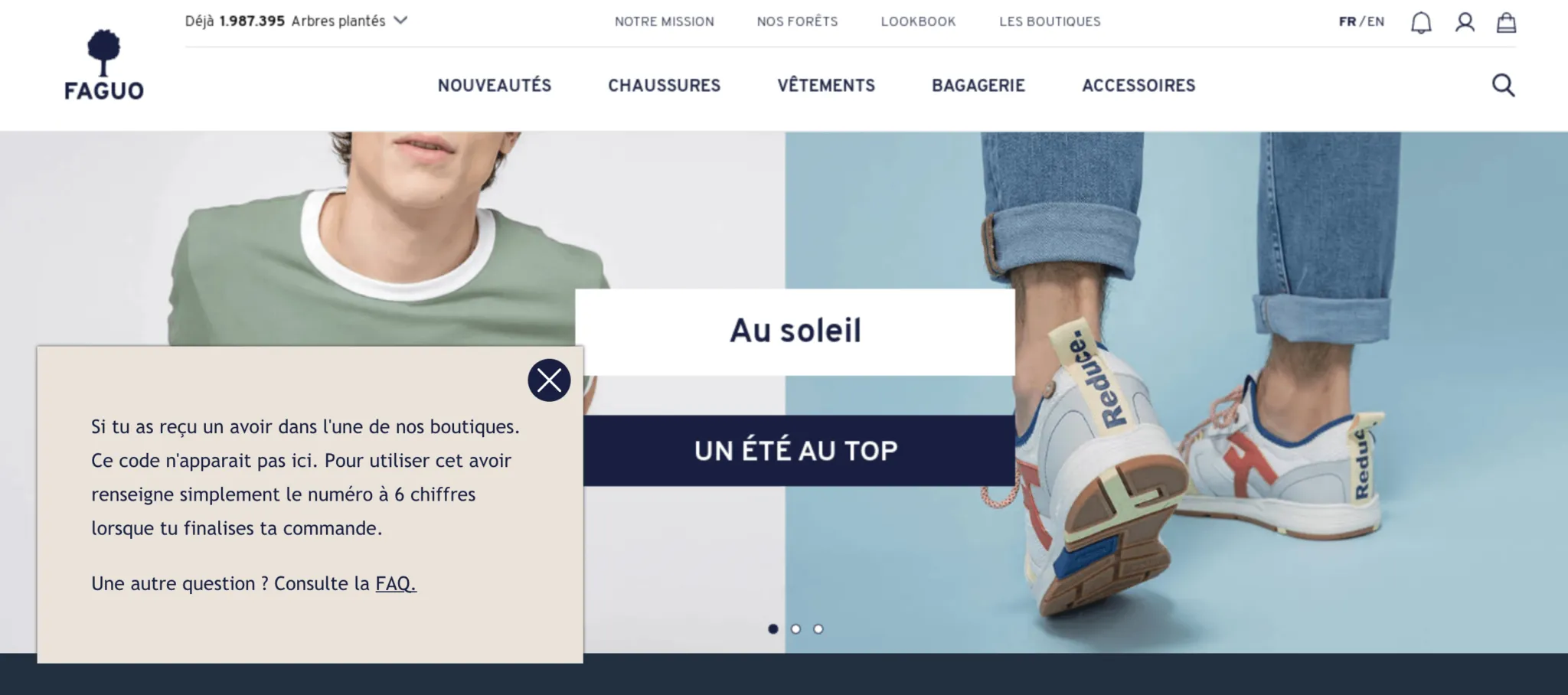
Task: Open the Bagagerie menu
Action: (x=978, y=85)
